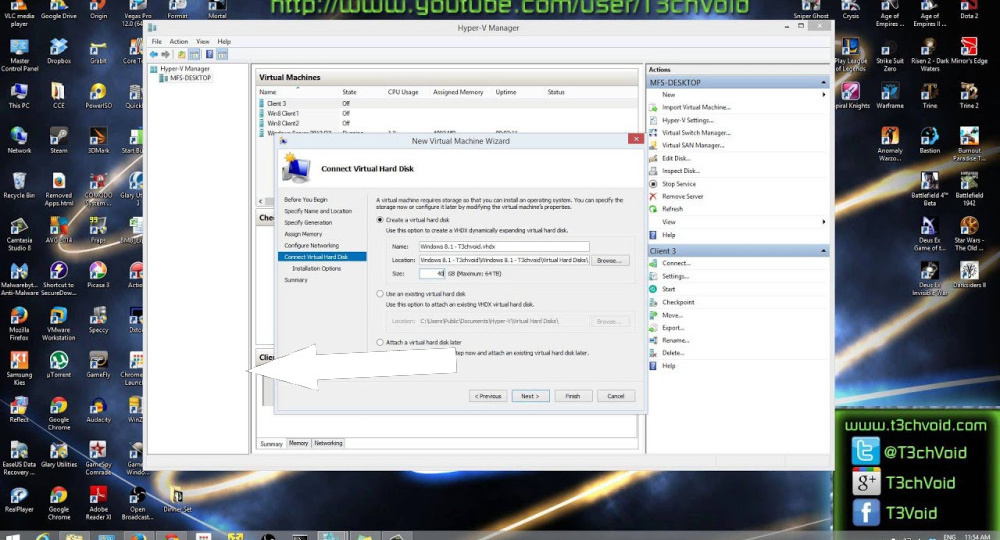Screen dimensions: 1000x540
Task: Open Hyper-V Settings action
Action: 688,120
